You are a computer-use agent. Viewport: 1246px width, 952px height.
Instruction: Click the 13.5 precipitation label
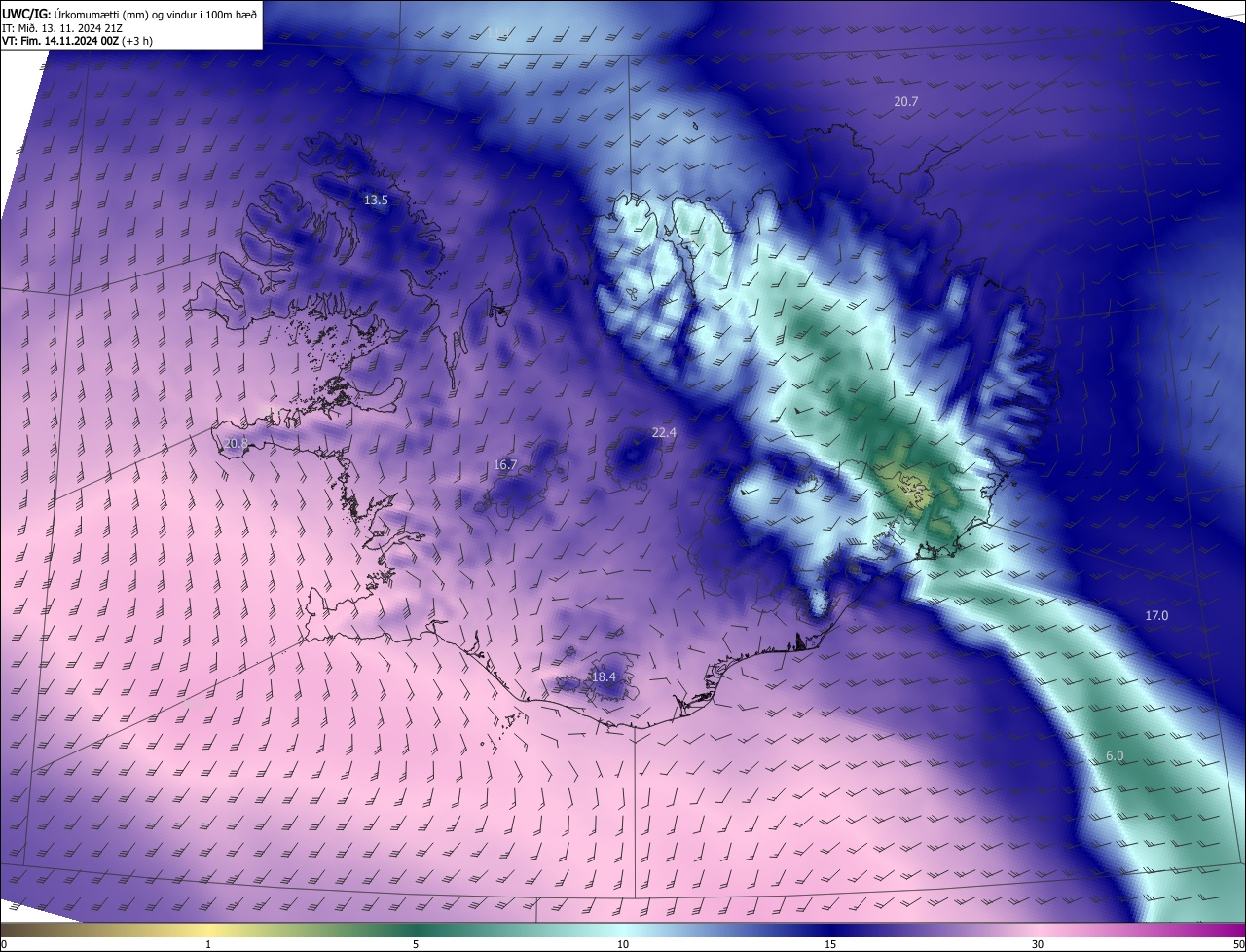[x=376, y=201]
